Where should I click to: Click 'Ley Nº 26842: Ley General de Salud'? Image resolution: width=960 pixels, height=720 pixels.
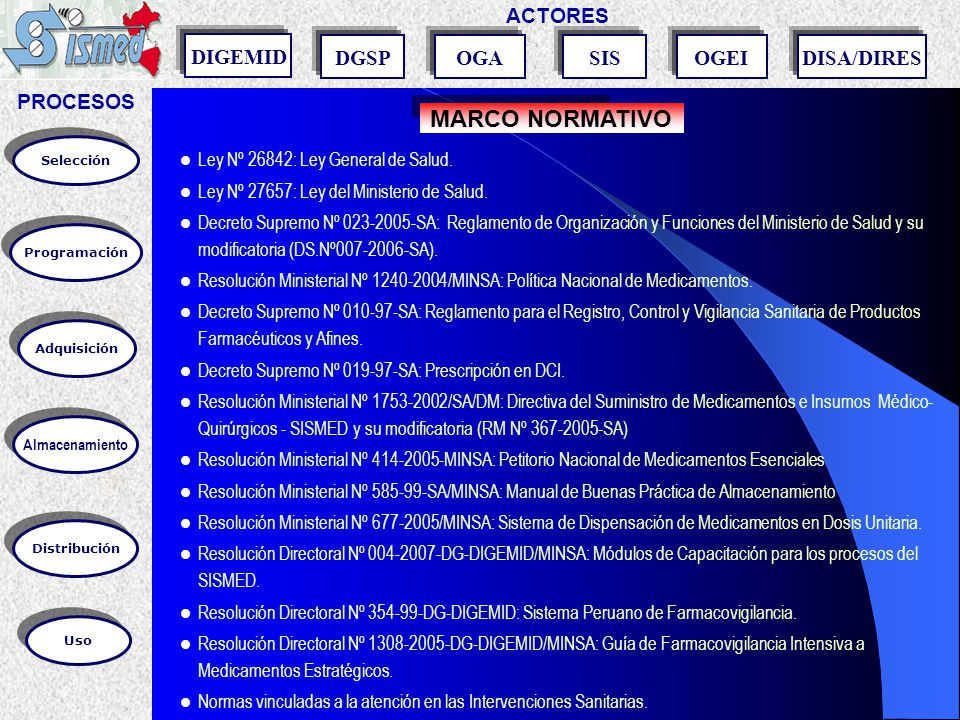[324, 160]
